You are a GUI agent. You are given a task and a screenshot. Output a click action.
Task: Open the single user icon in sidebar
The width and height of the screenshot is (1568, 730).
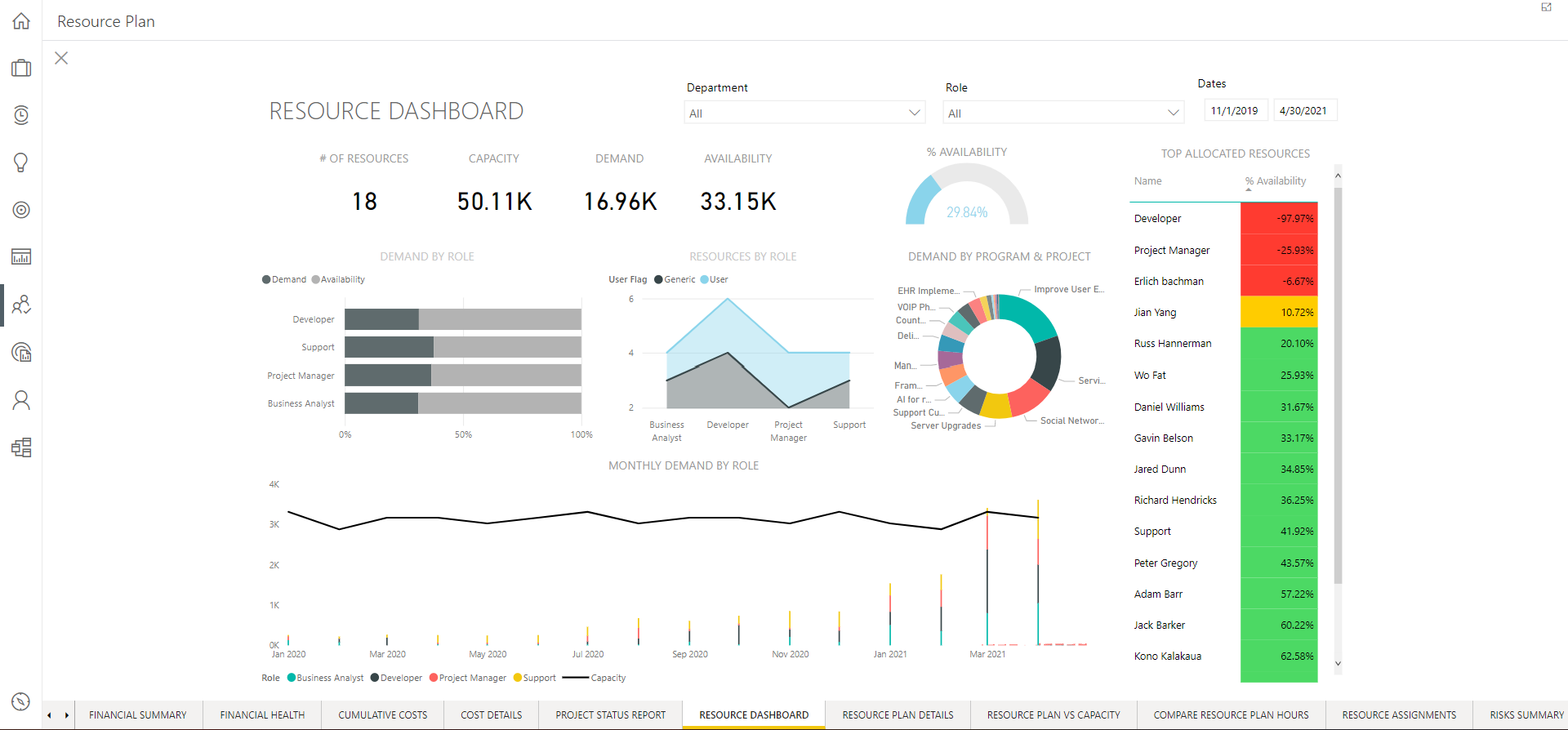coord(21,400)
